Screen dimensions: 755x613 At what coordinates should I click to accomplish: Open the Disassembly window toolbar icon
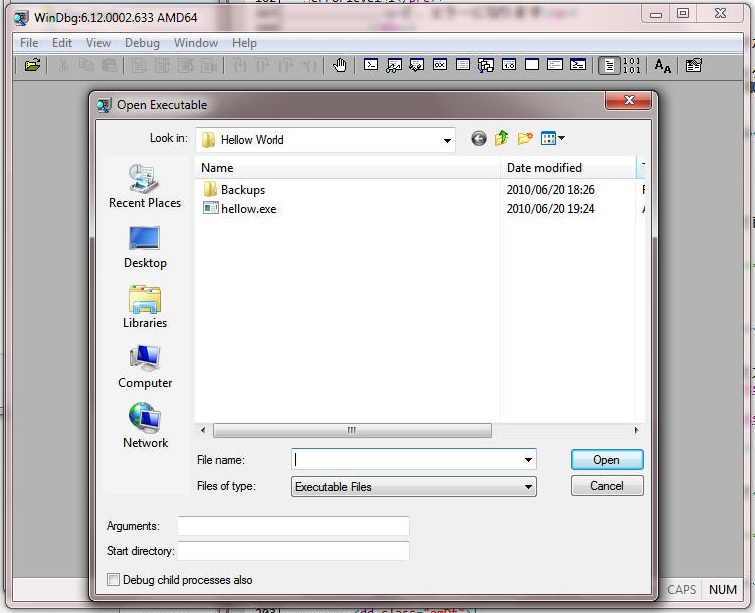click(x=509, y=65)
